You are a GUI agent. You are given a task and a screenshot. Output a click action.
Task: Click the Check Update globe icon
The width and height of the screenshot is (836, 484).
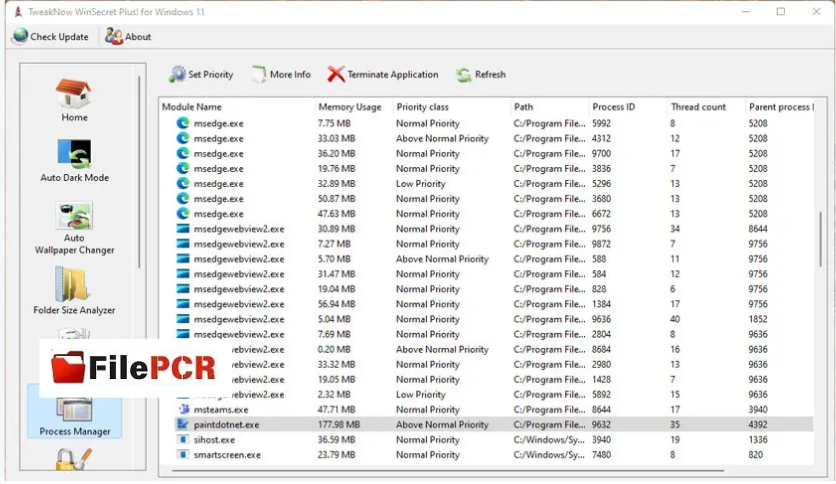(x=20, y=36)
